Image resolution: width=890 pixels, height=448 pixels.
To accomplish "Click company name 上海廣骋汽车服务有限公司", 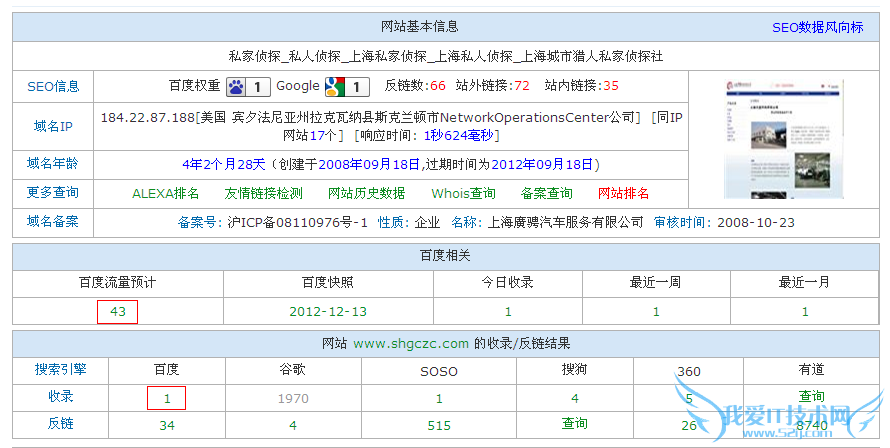I will (565, 223).
